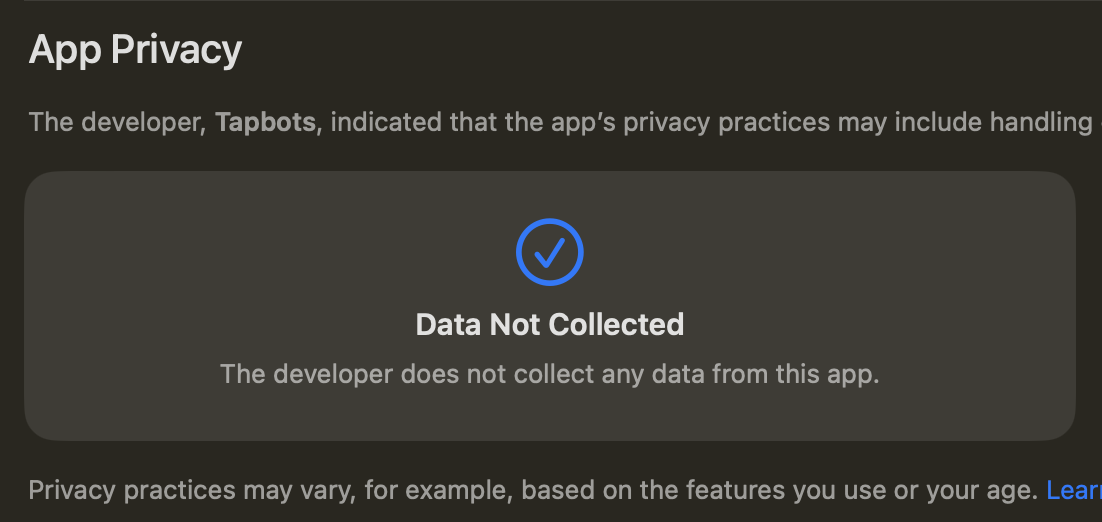
Task: Click the word 'Privacy' in the heading
Action: click(176, 51)
